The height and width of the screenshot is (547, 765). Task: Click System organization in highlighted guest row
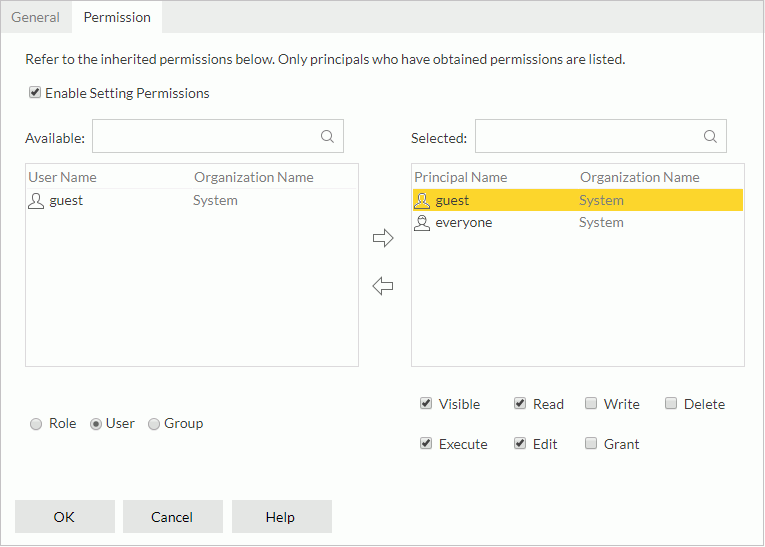(x=601, y=201)
